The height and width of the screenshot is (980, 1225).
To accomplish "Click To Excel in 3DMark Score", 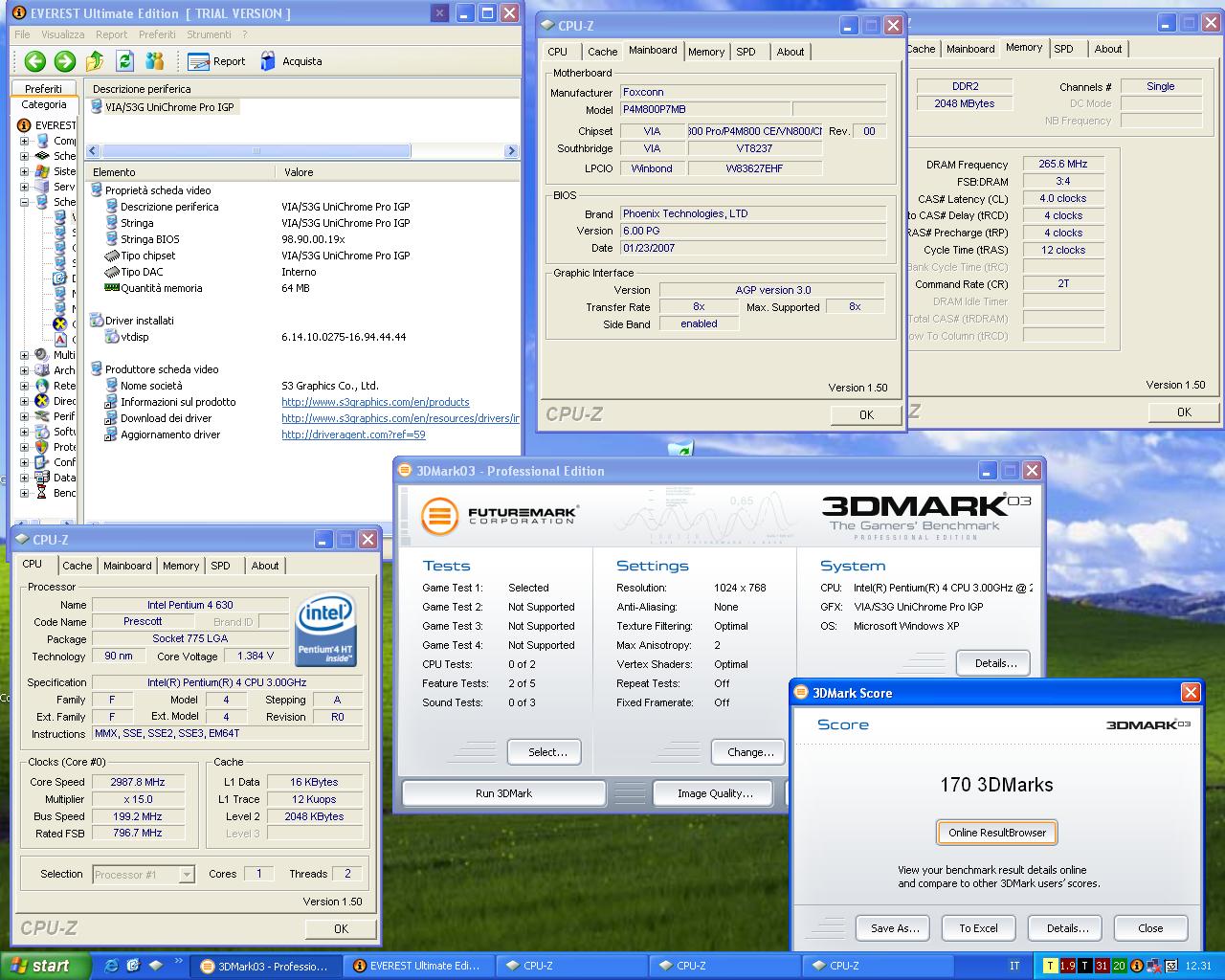I will pyautogui.click(x=978, y=928).
